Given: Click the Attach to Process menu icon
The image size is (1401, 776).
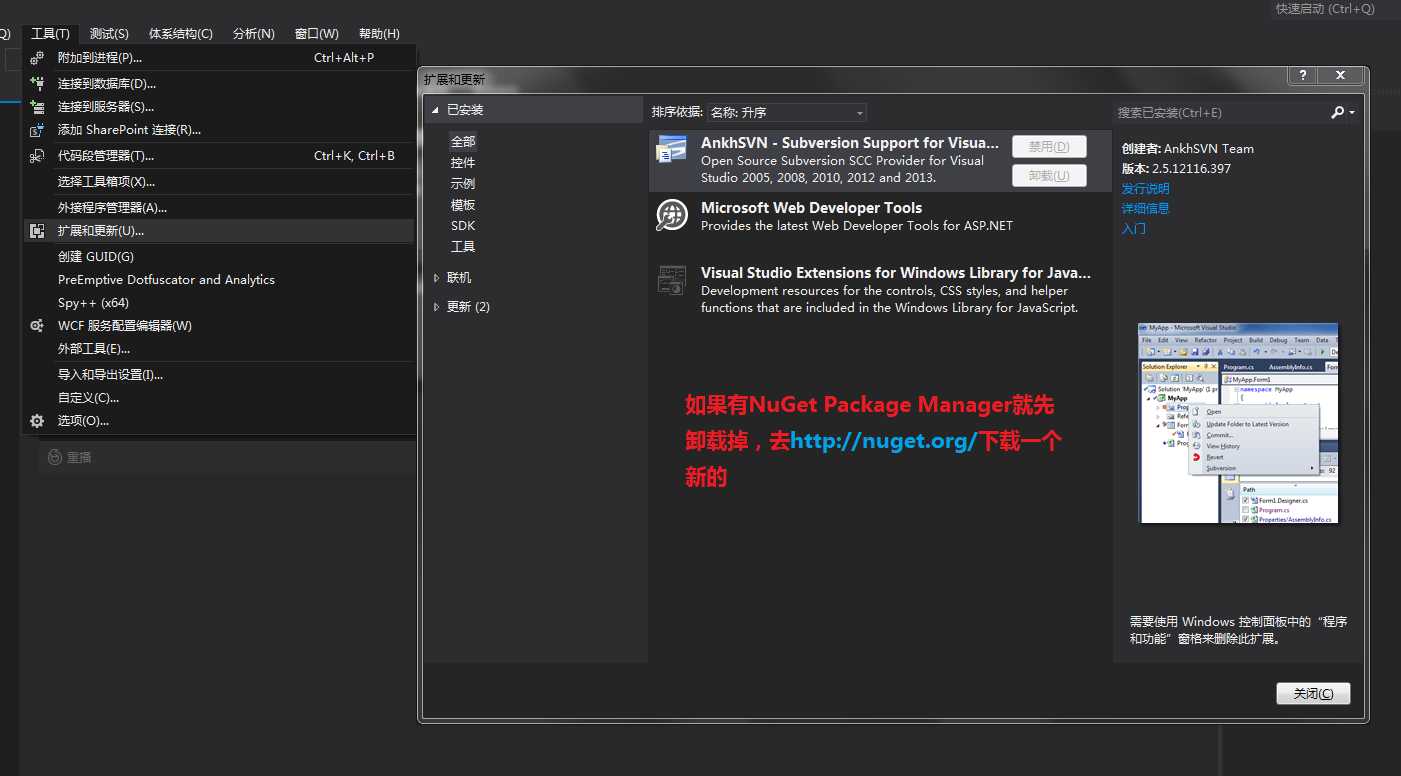Looking at the screenshot, I should point(37,58).
